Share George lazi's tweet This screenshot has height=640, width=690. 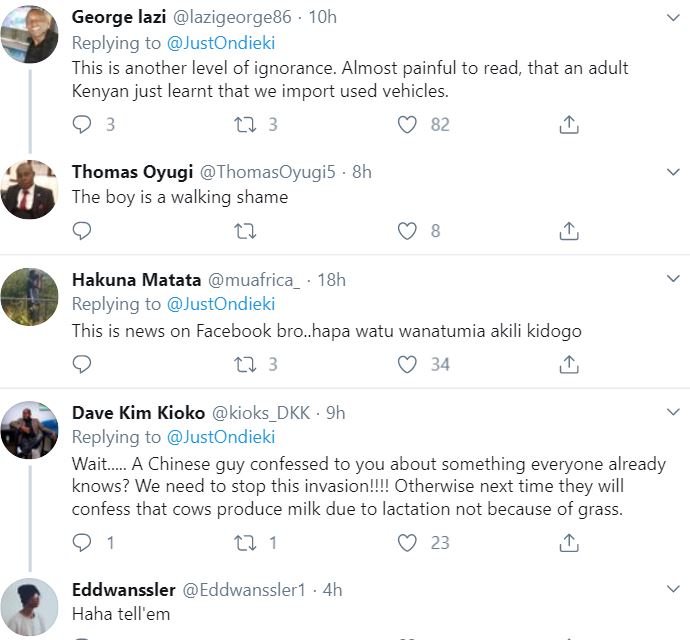(x=569, y=125)
